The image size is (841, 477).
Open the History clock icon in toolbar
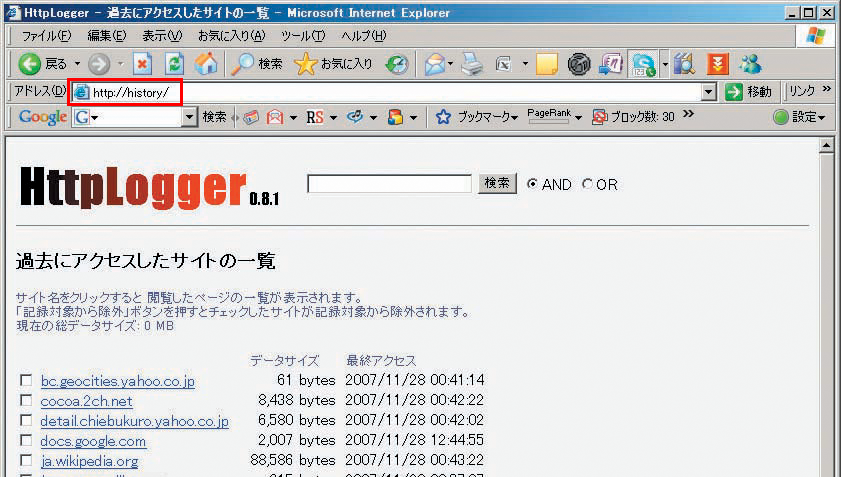click(397, 64)
